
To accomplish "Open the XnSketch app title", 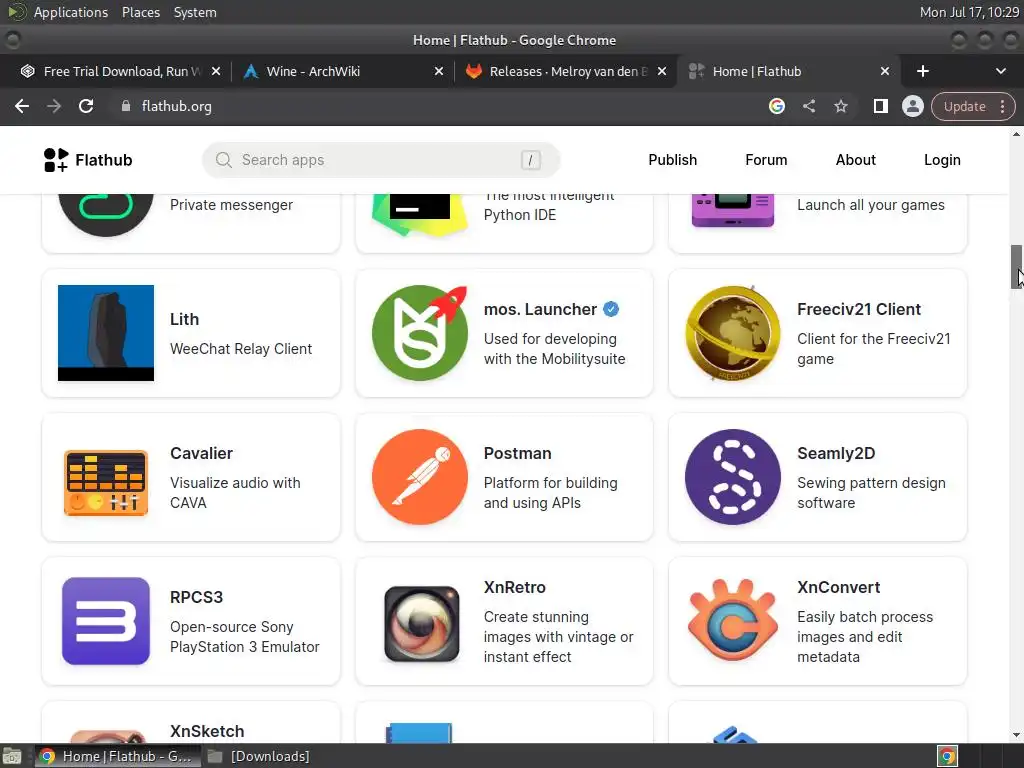I will tap(207, 731).
